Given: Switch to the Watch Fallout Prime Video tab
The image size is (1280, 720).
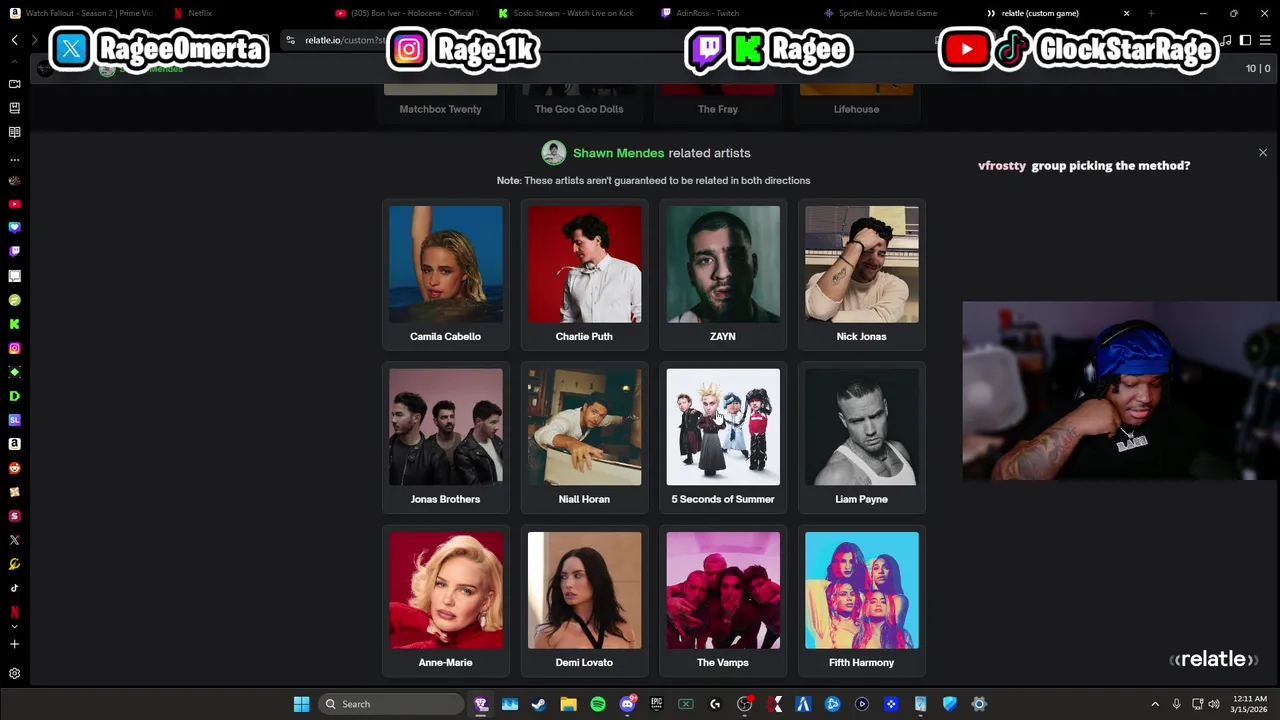Looking at the screenshot, I should (x=82, y=13).
